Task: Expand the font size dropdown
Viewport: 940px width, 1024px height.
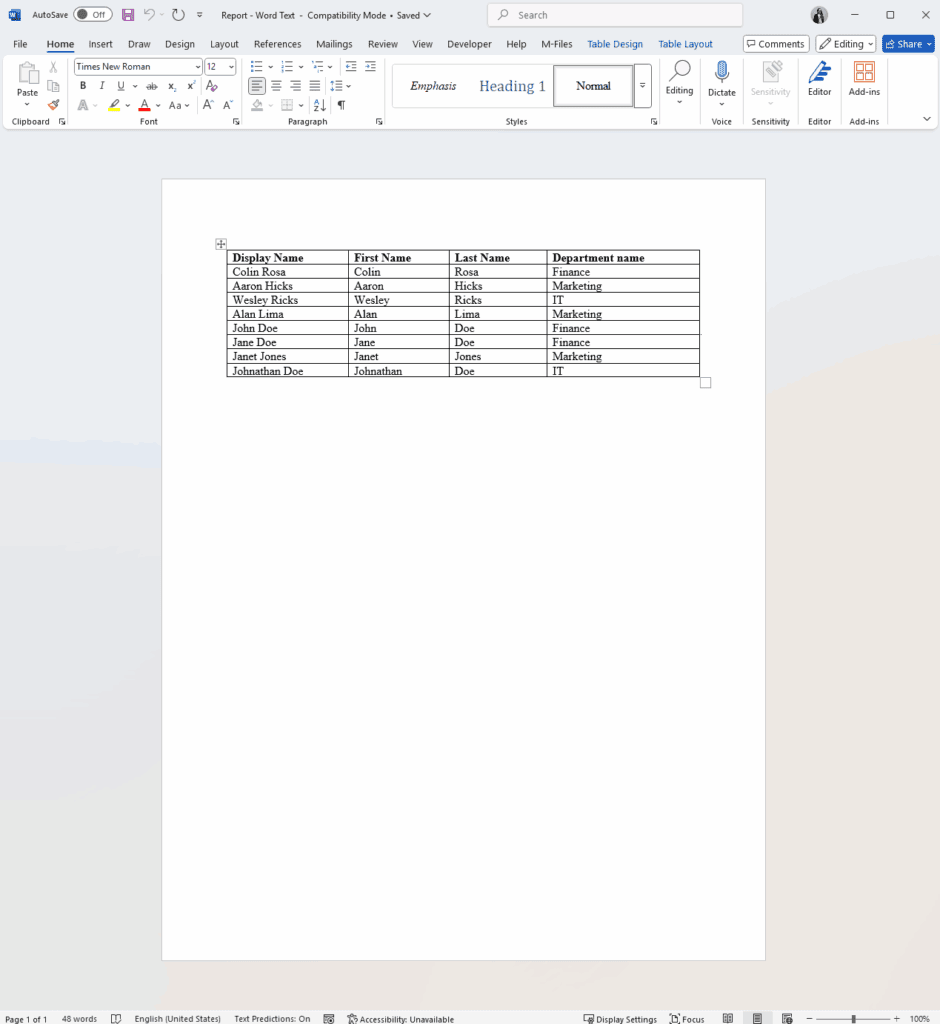Action: [x=232, y=67]
